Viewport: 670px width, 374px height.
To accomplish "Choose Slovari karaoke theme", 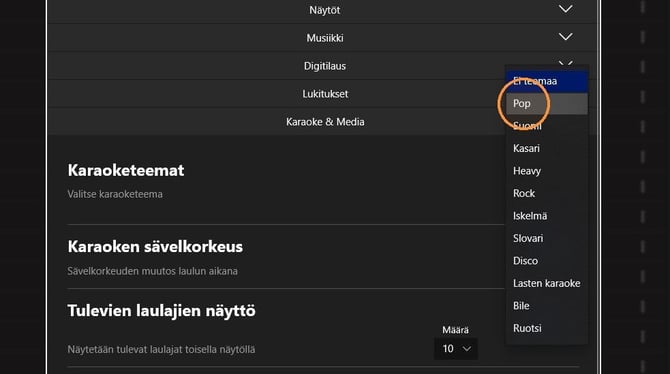I will coord(547,239).
